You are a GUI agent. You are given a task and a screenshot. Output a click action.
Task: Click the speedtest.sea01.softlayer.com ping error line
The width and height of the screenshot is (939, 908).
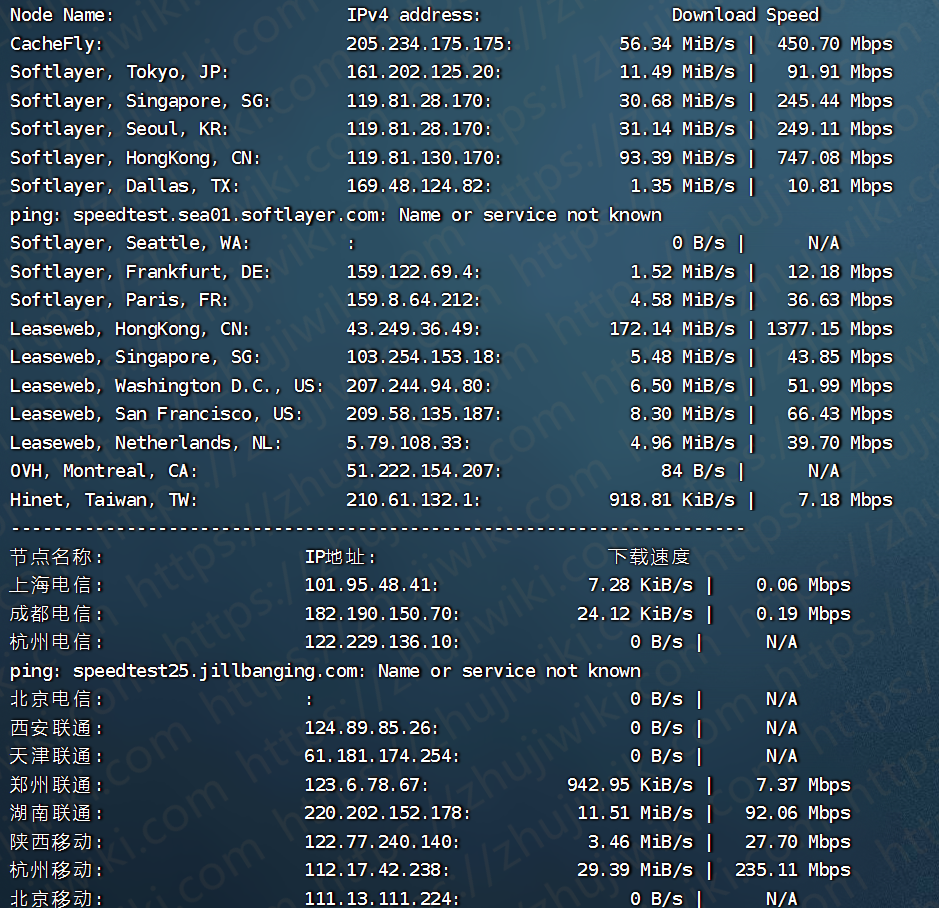[x=336, y=215]
